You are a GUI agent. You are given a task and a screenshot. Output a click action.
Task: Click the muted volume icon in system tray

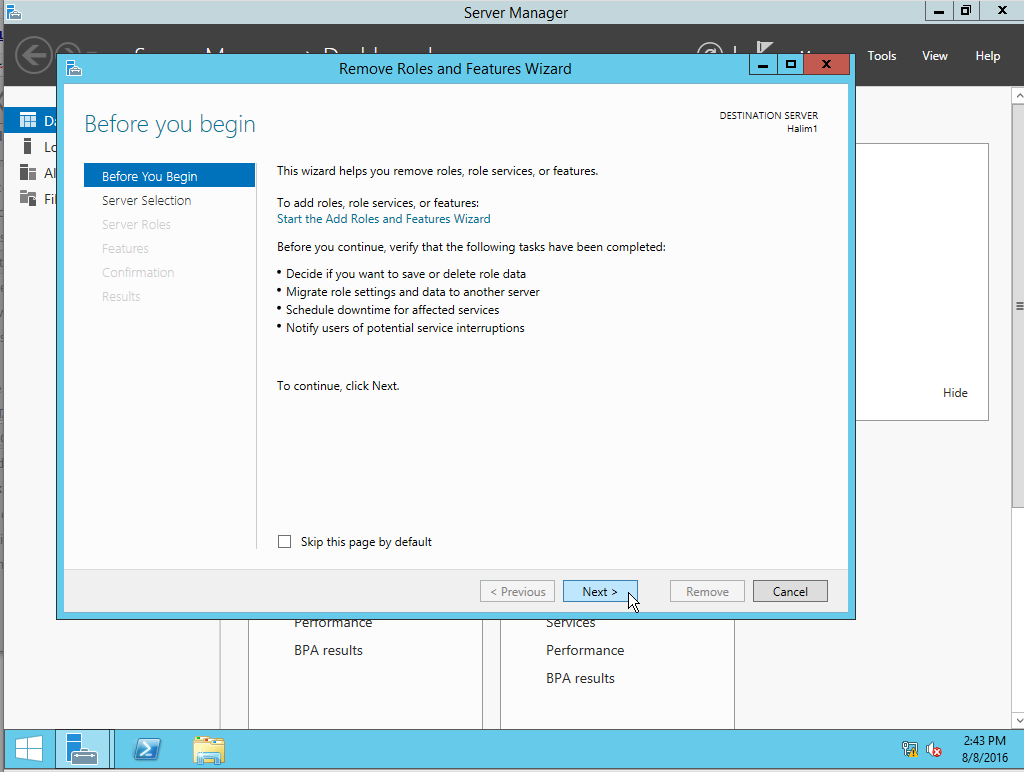[x=933, y=749]
